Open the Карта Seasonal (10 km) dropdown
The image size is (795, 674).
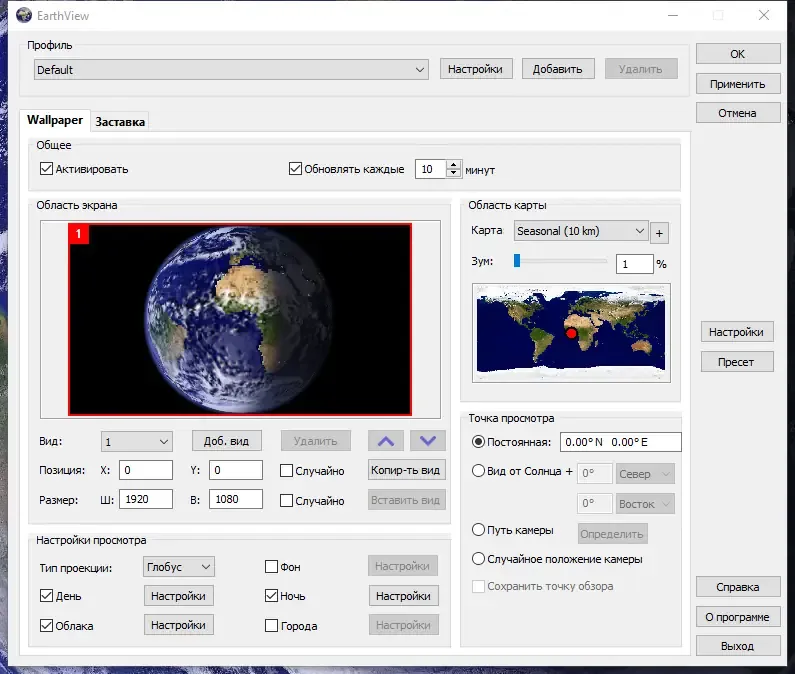(x=581, y=231)
